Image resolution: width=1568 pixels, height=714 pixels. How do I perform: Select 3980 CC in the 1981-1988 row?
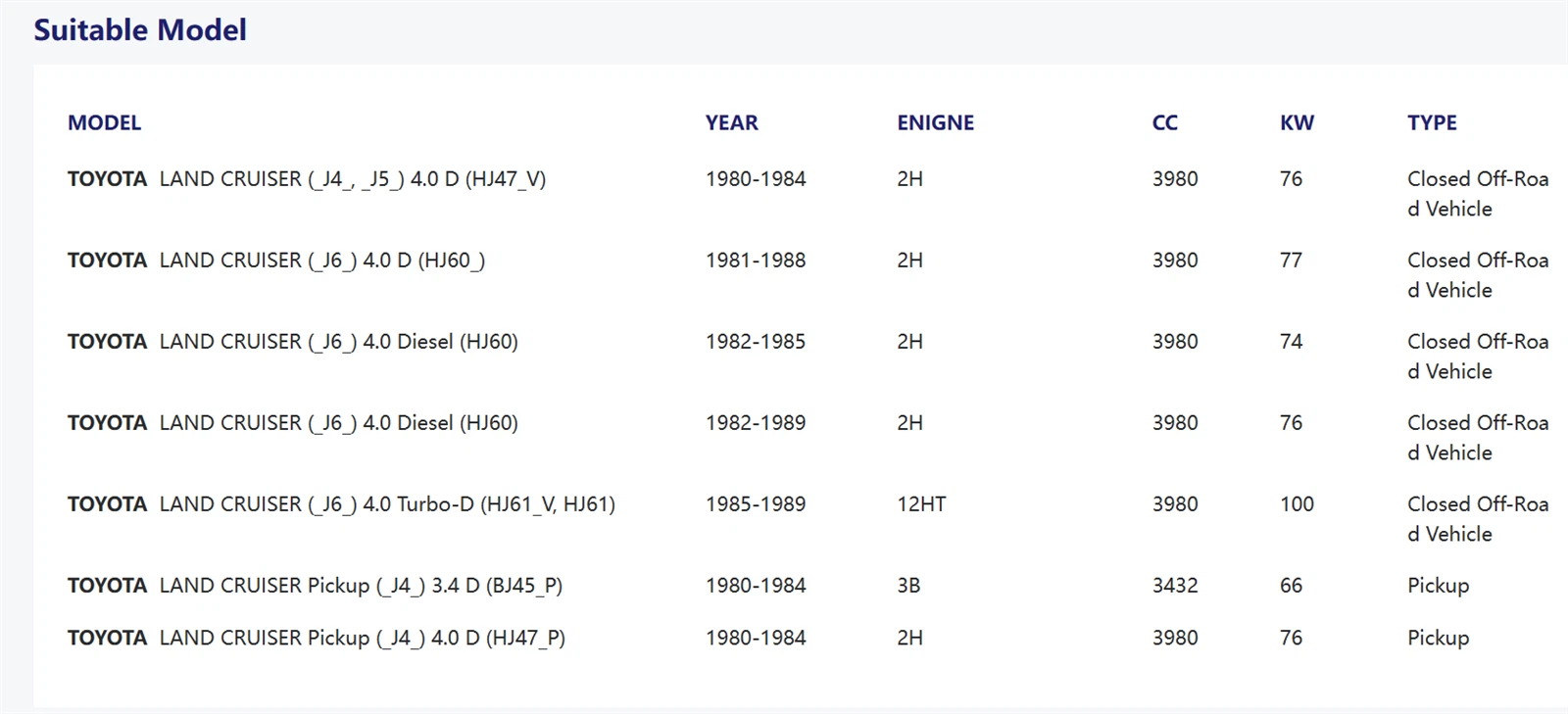[1175, 261]
